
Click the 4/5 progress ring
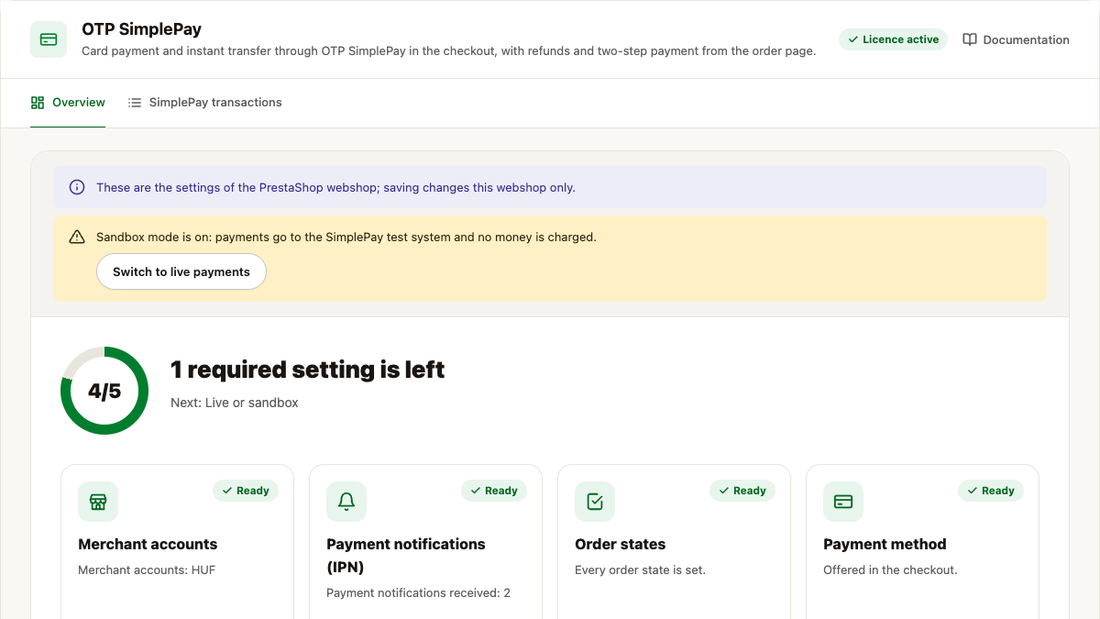tap(105, 390)
